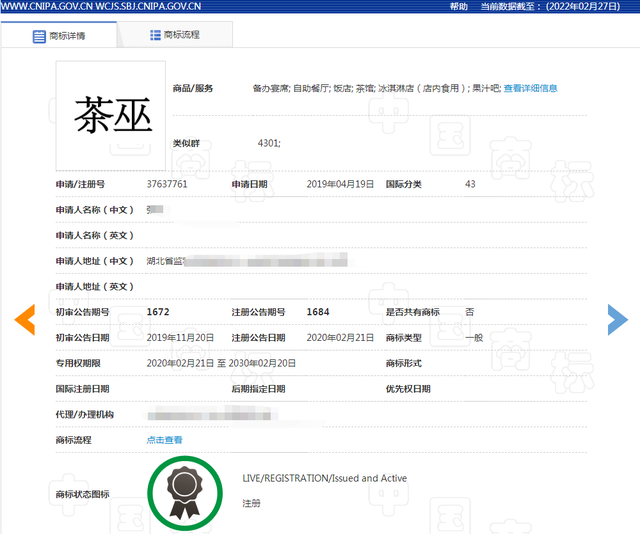The image size is (640, 534).
Task: Click the 初审公告期号 label
Action: 82,312
